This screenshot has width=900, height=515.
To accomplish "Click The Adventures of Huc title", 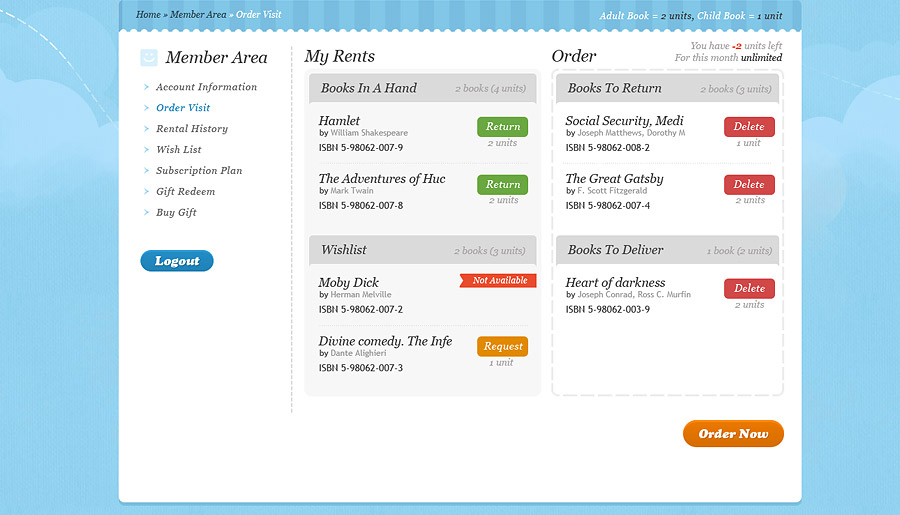I will point(382,179).
